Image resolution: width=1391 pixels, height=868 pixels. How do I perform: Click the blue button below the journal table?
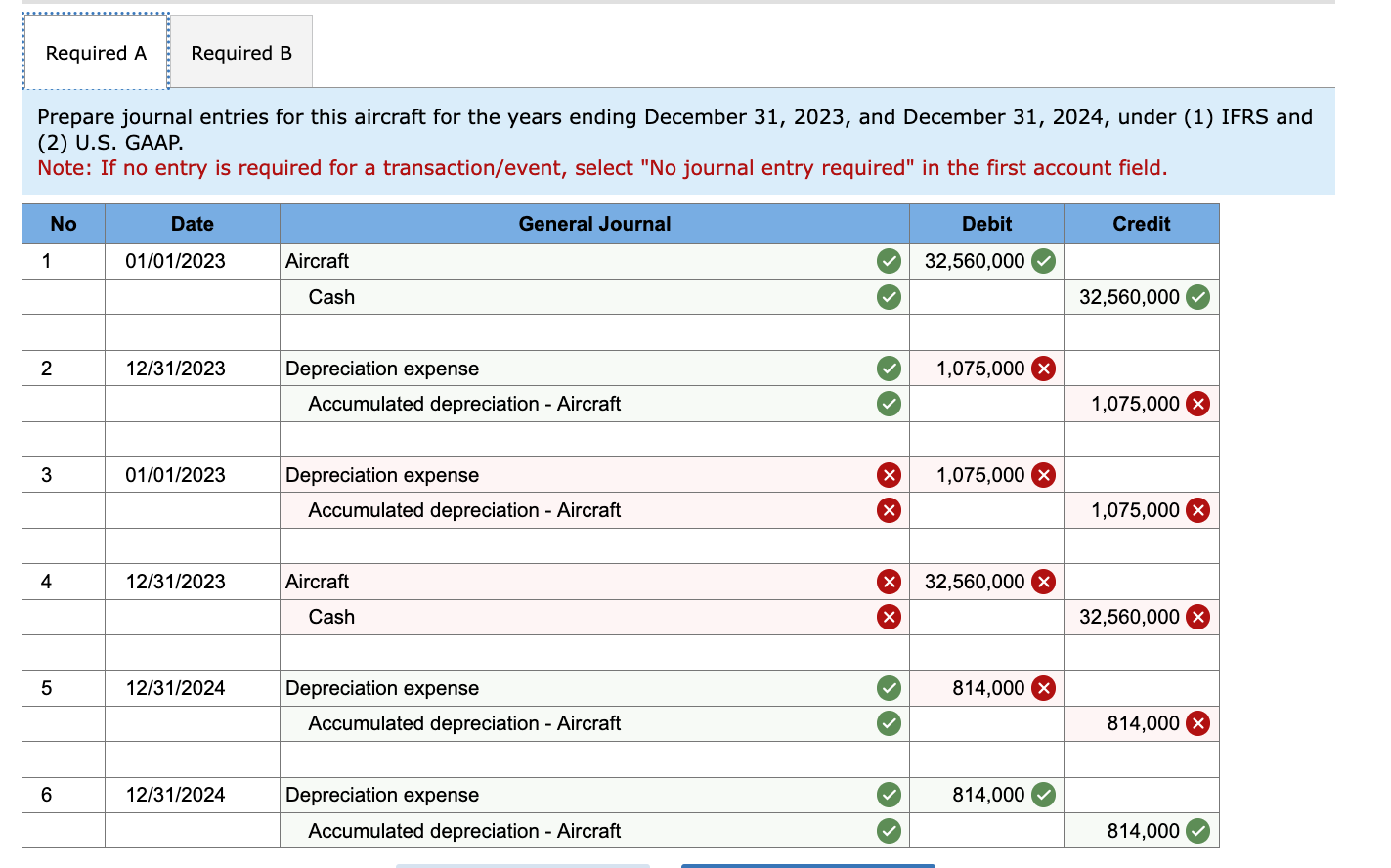pos(807,865)
